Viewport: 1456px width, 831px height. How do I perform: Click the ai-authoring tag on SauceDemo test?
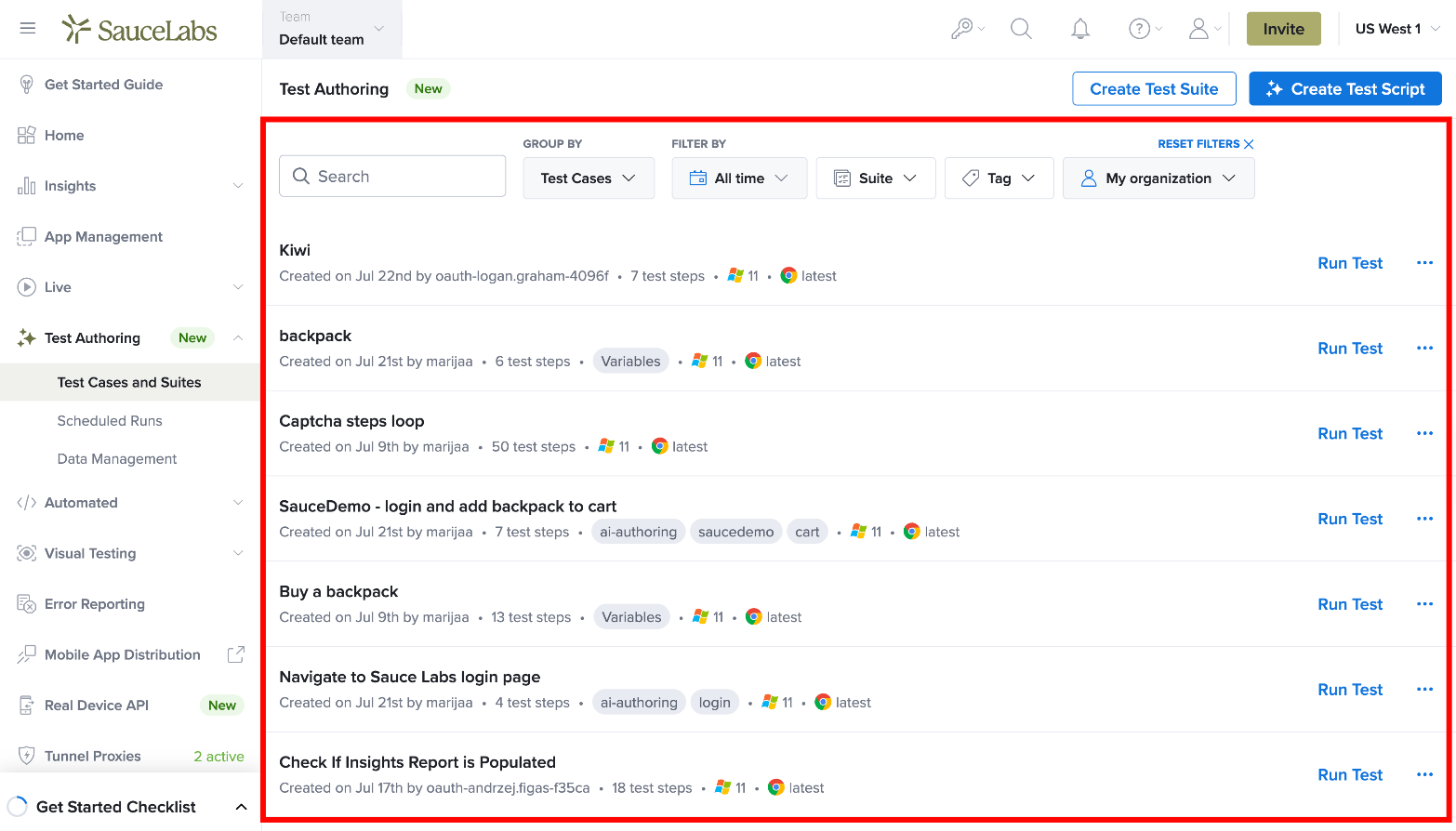coord(639,532)
